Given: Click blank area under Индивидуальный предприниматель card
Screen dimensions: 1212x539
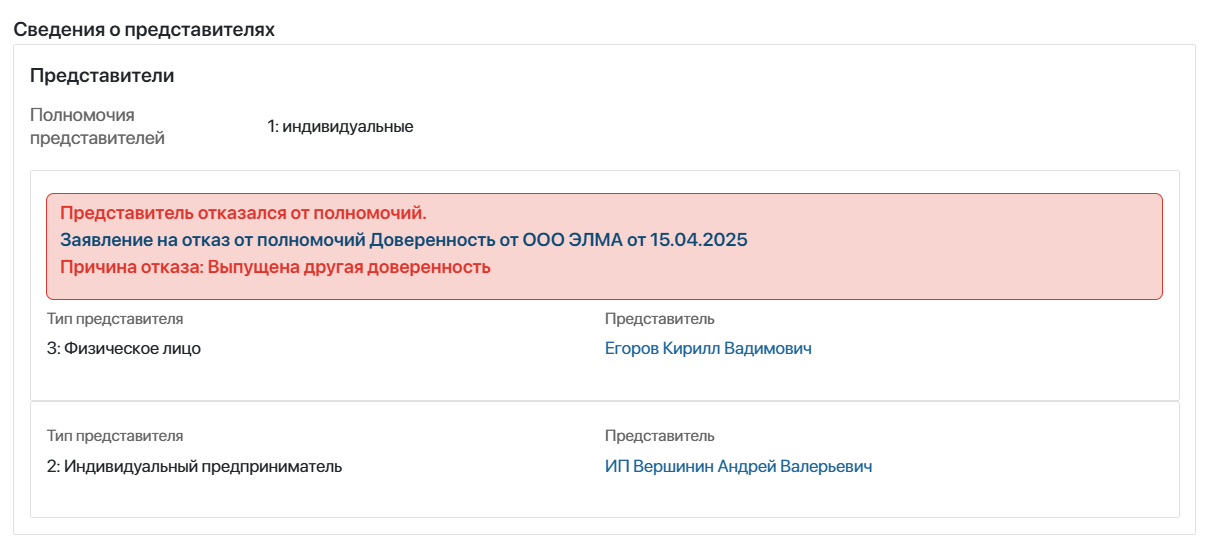Looking at the screenshot, I should point(604,498).
